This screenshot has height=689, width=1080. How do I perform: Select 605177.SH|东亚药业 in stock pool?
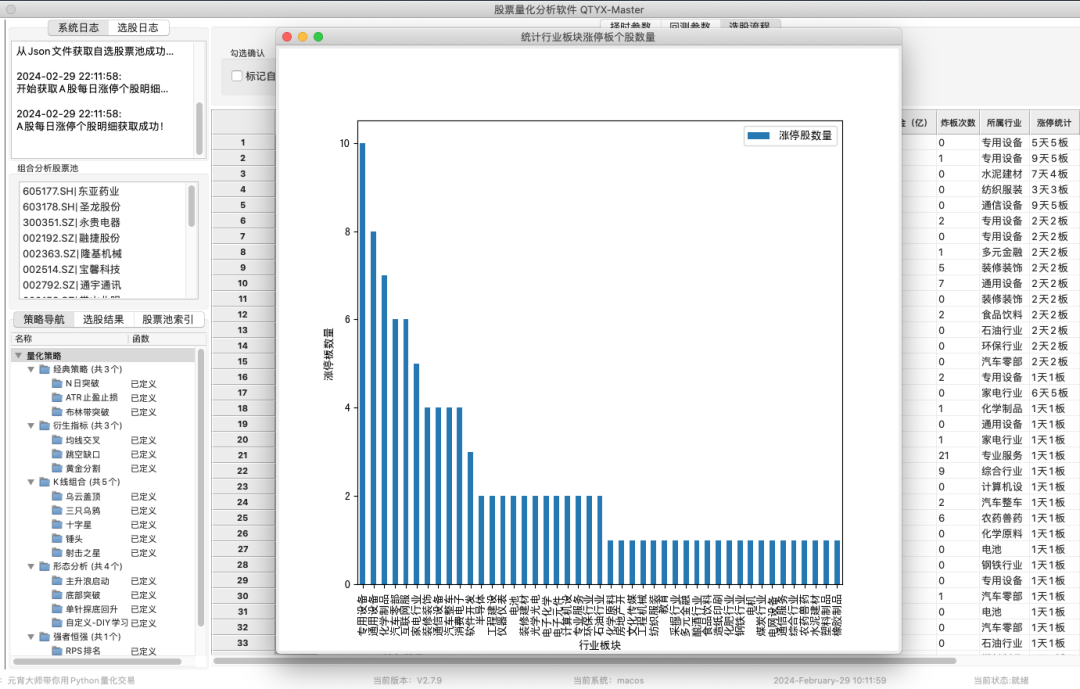tap(103, 191)
